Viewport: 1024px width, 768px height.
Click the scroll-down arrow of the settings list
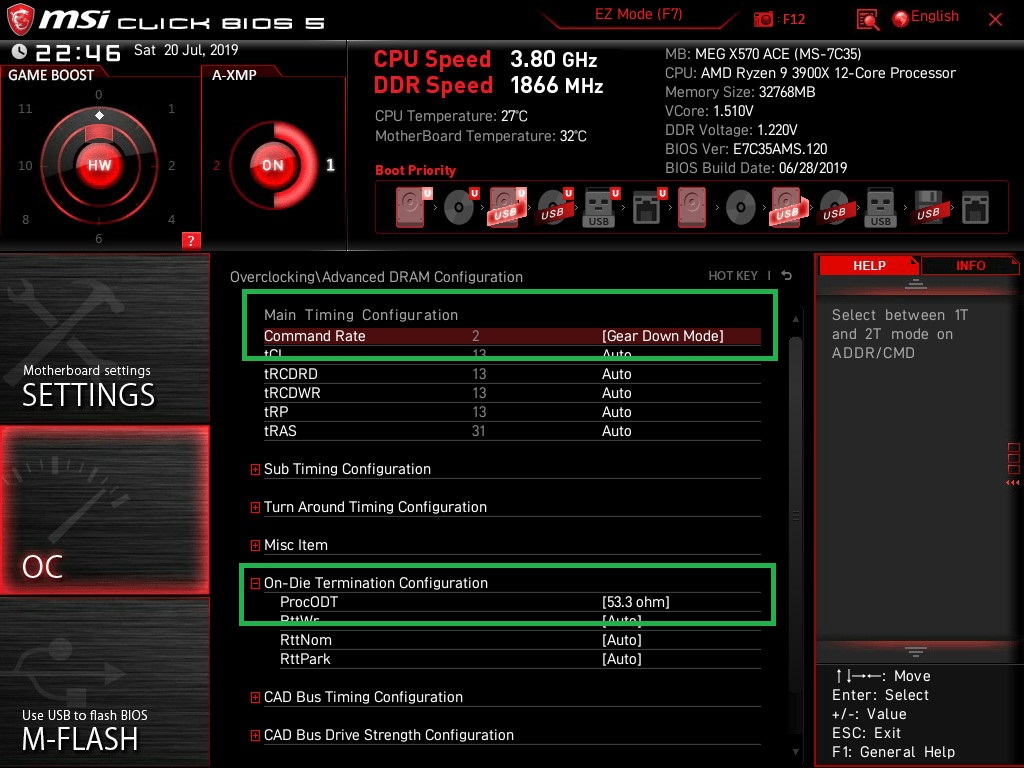[x=795, y=752]
